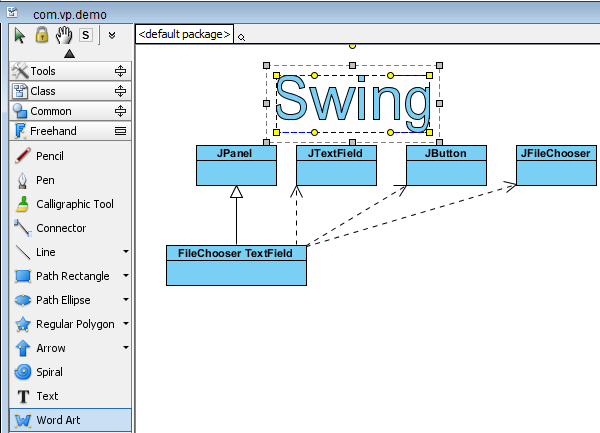Open the Line tool dropdown arrow
The height and width of the screenshot is (433, 600).
(x=126, y=252)
